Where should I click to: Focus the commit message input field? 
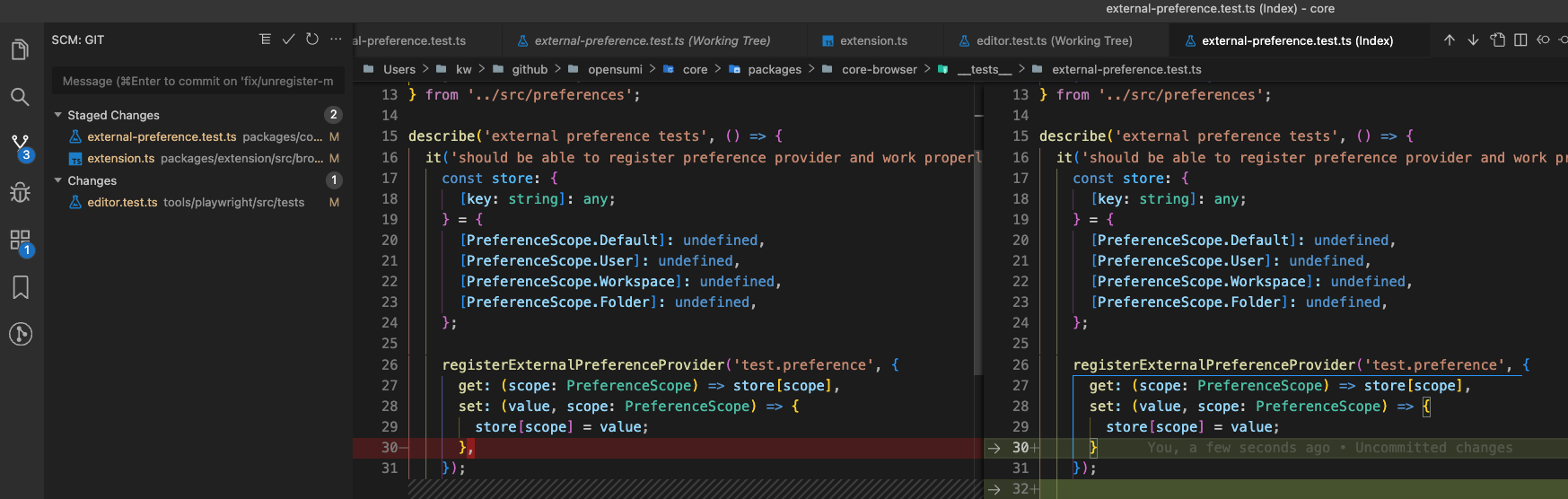point(197,81)
